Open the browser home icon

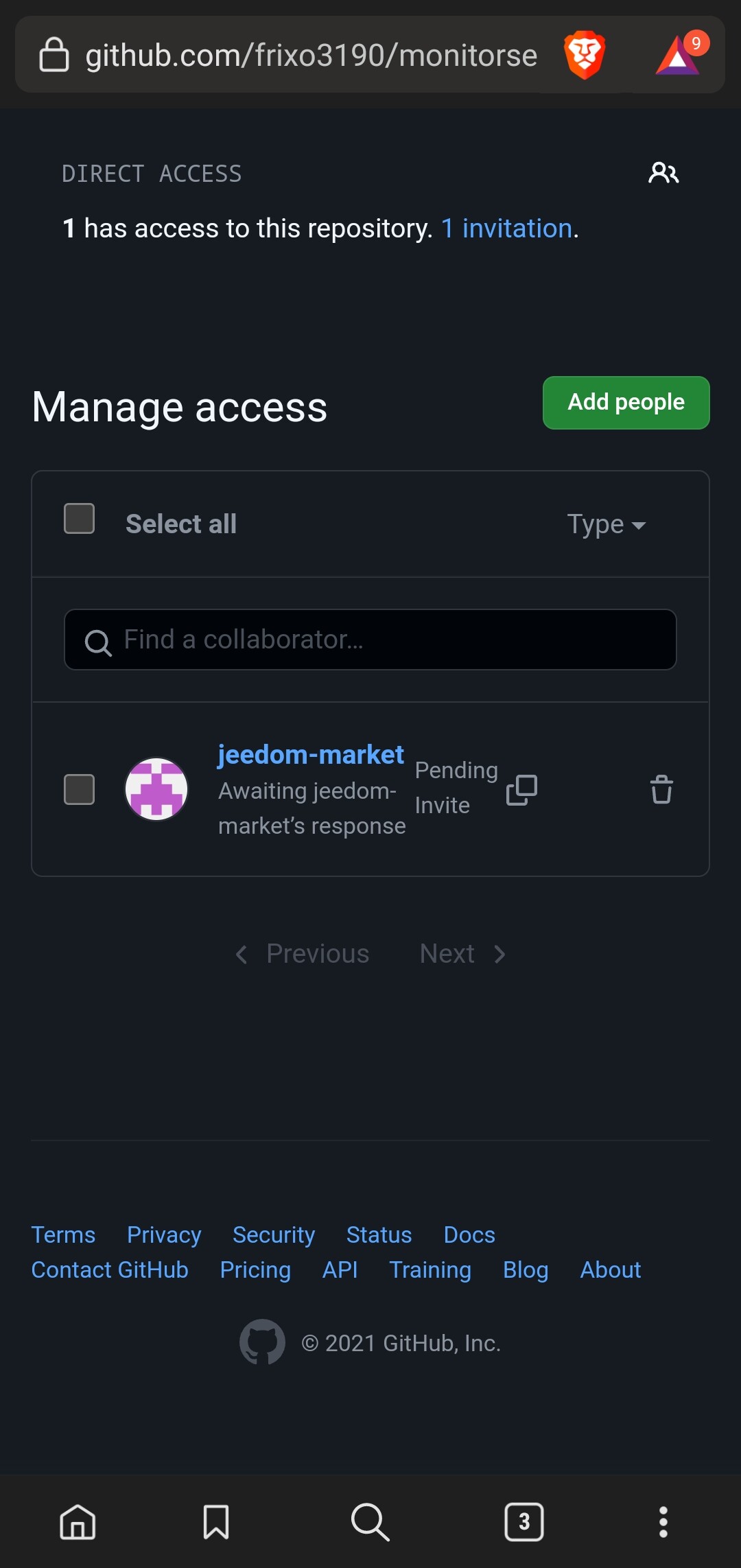(78, 1522)
